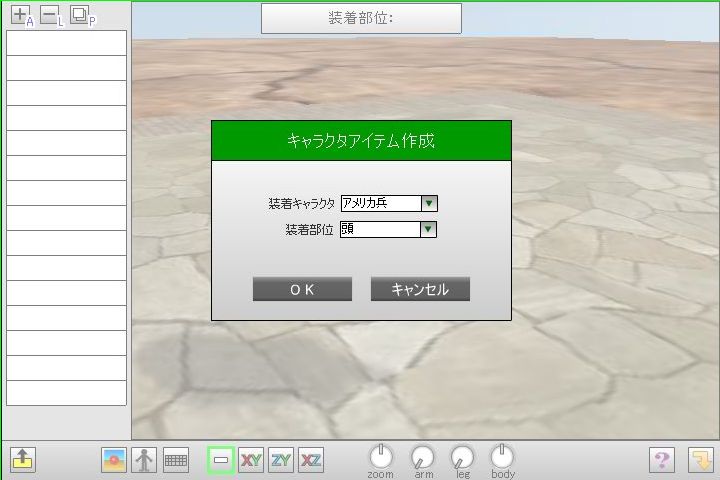Toggle the character figure display icon
The width and height of the screenshot is (720, 480).
(x=144, y=460)
